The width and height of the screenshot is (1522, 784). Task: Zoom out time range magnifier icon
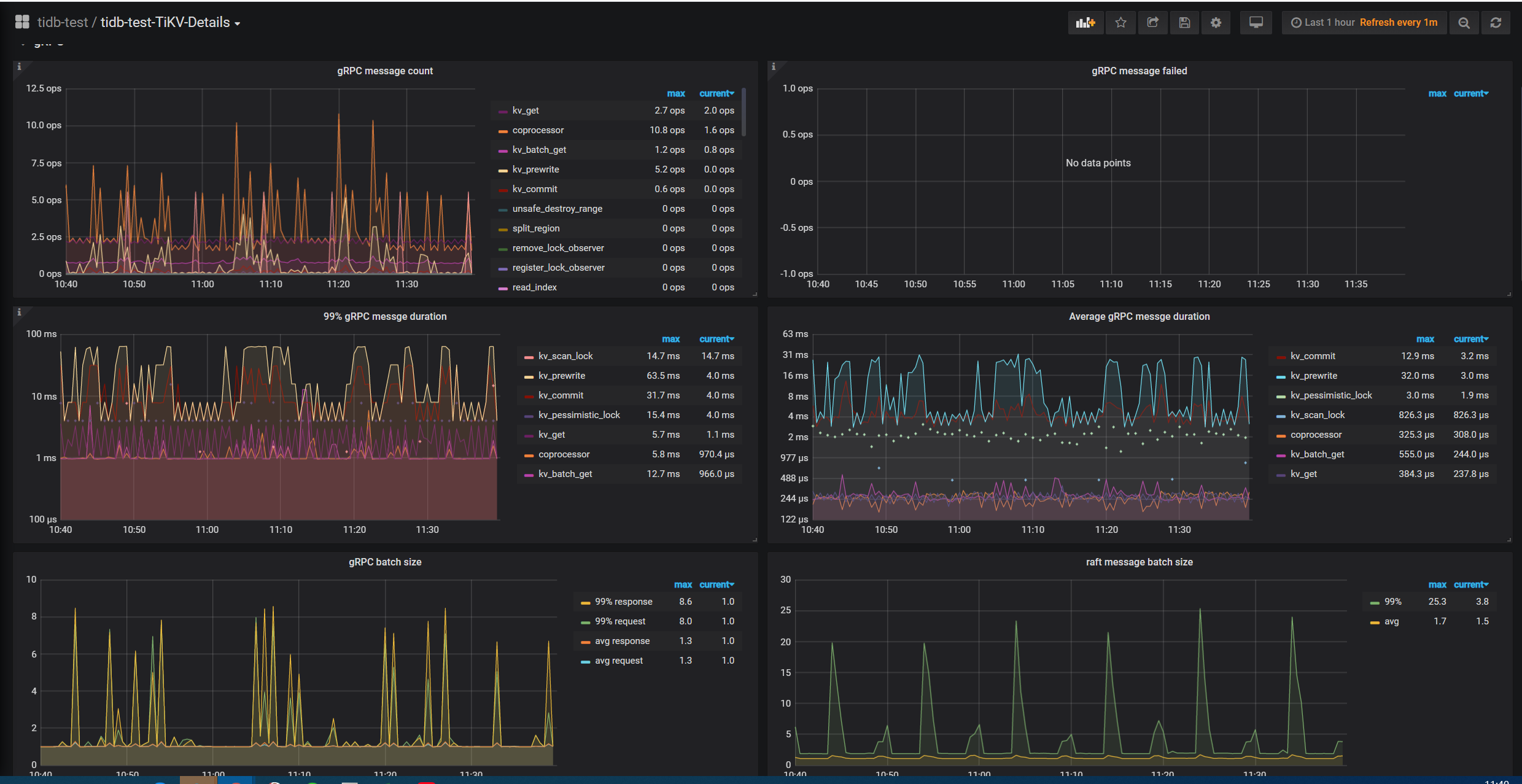click(1464, 23)
